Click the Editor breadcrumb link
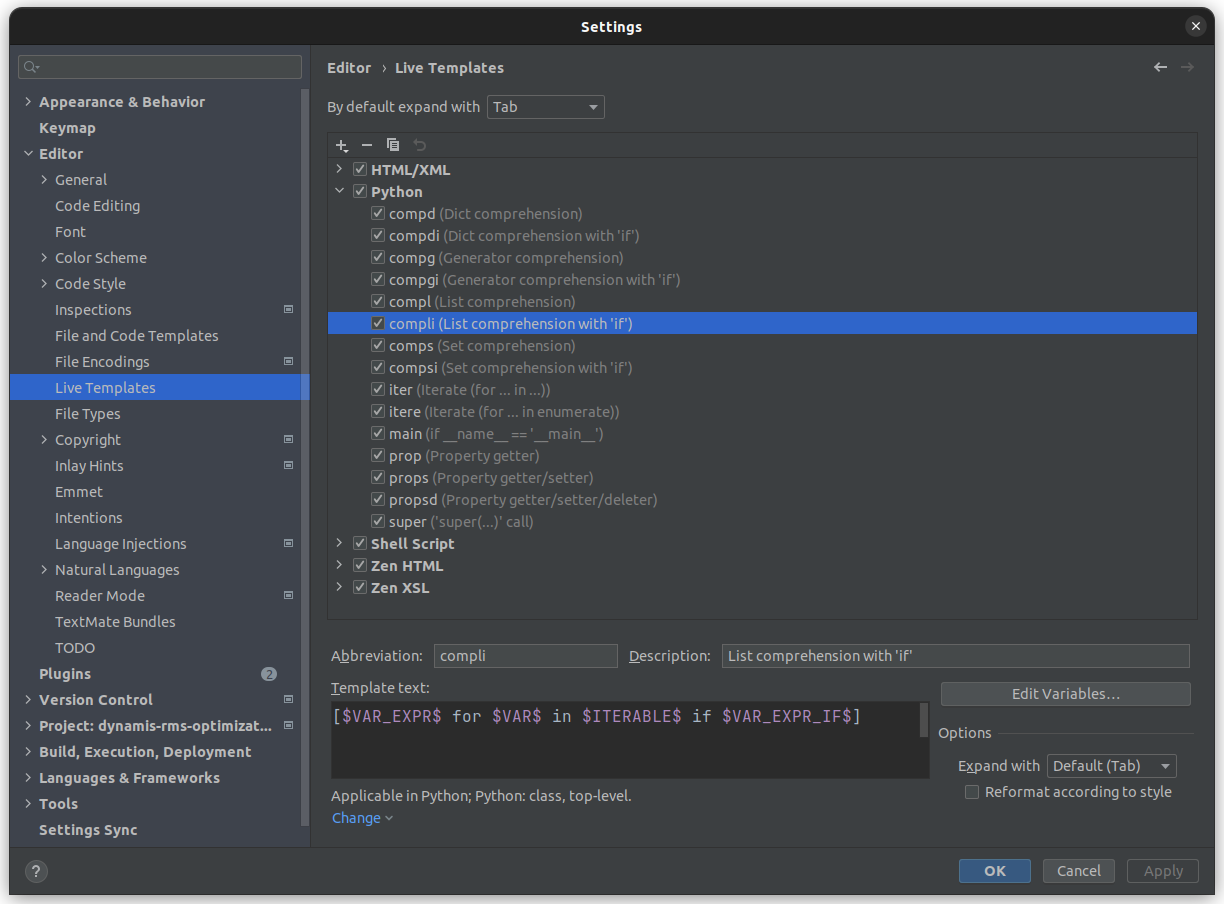 pyautogui.click(x=349, y=67)
